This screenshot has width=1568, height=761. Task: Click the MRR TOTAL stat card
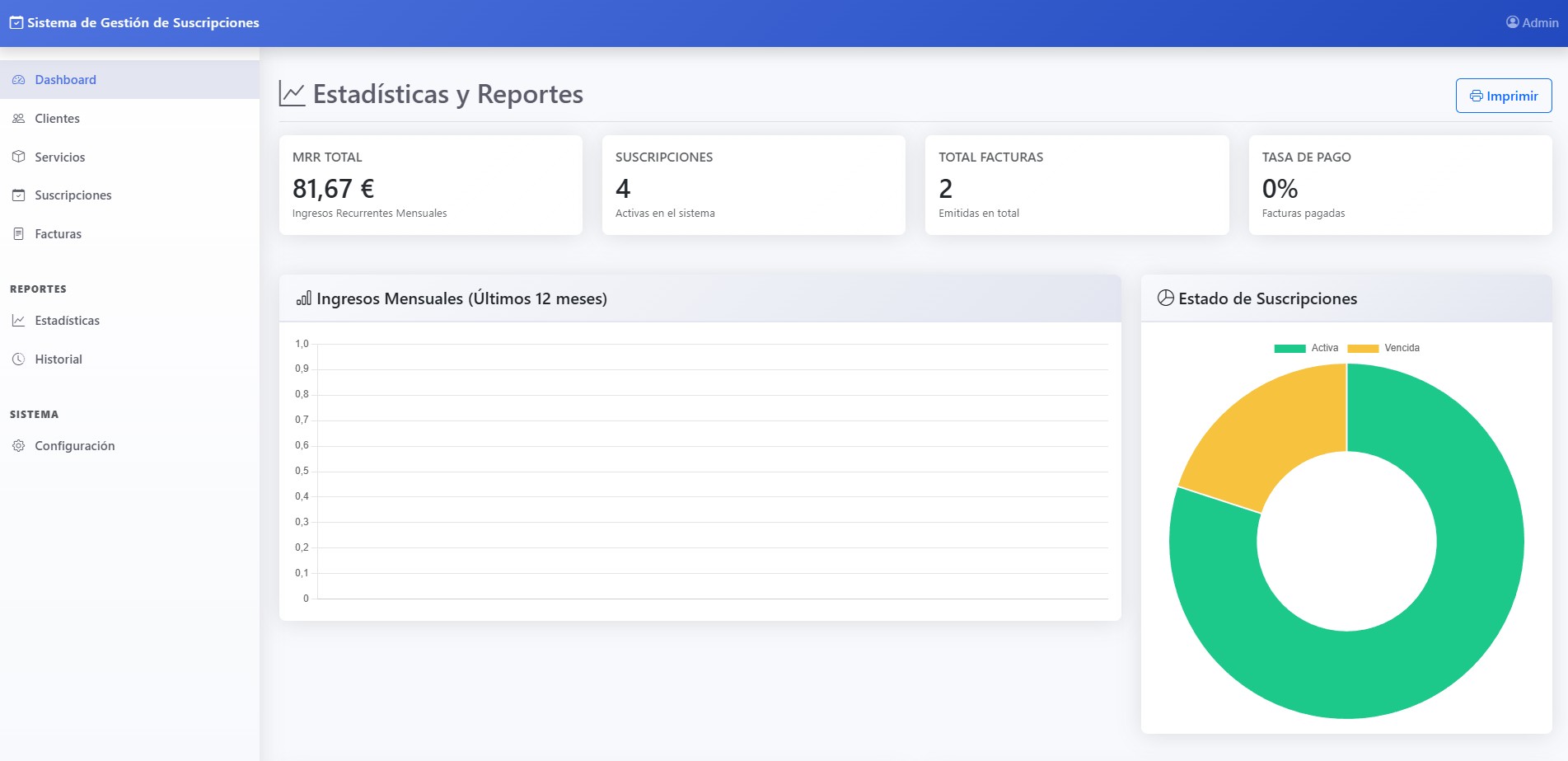click(x=430, y=184)
